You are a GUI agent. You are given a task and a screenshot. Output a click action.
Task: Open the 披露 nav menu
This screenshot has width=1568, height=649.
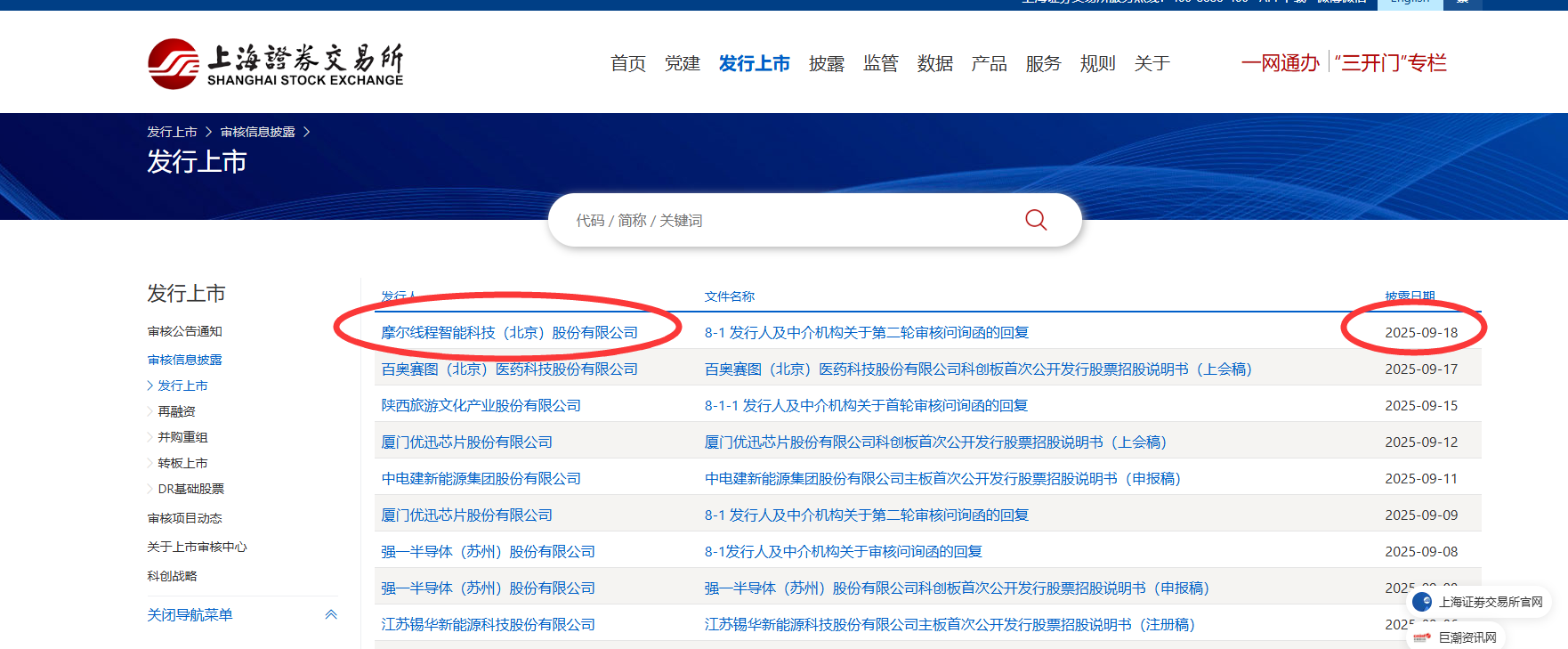click(x=827, y=63)
